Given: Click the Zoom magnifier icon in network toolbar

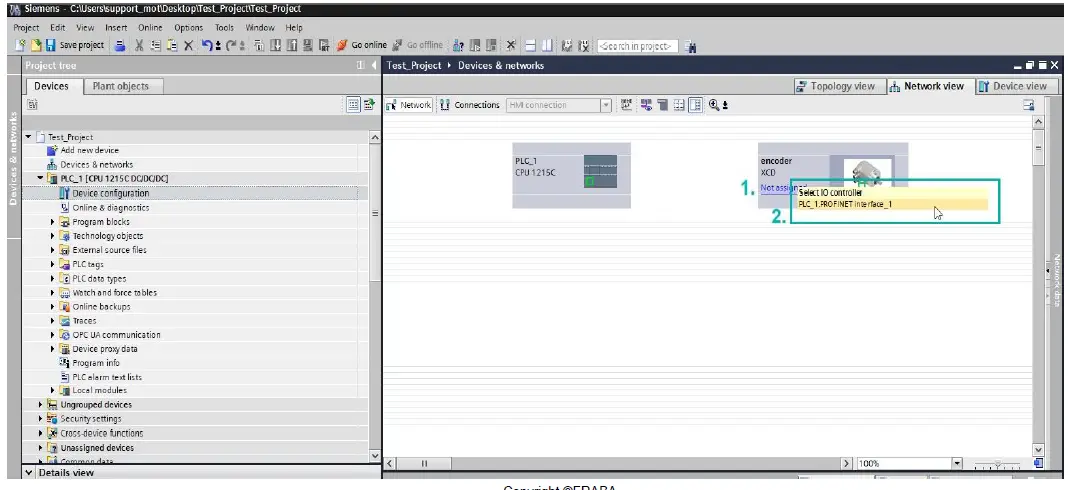Looking at the screenshot, I should [x=715, y=105].
